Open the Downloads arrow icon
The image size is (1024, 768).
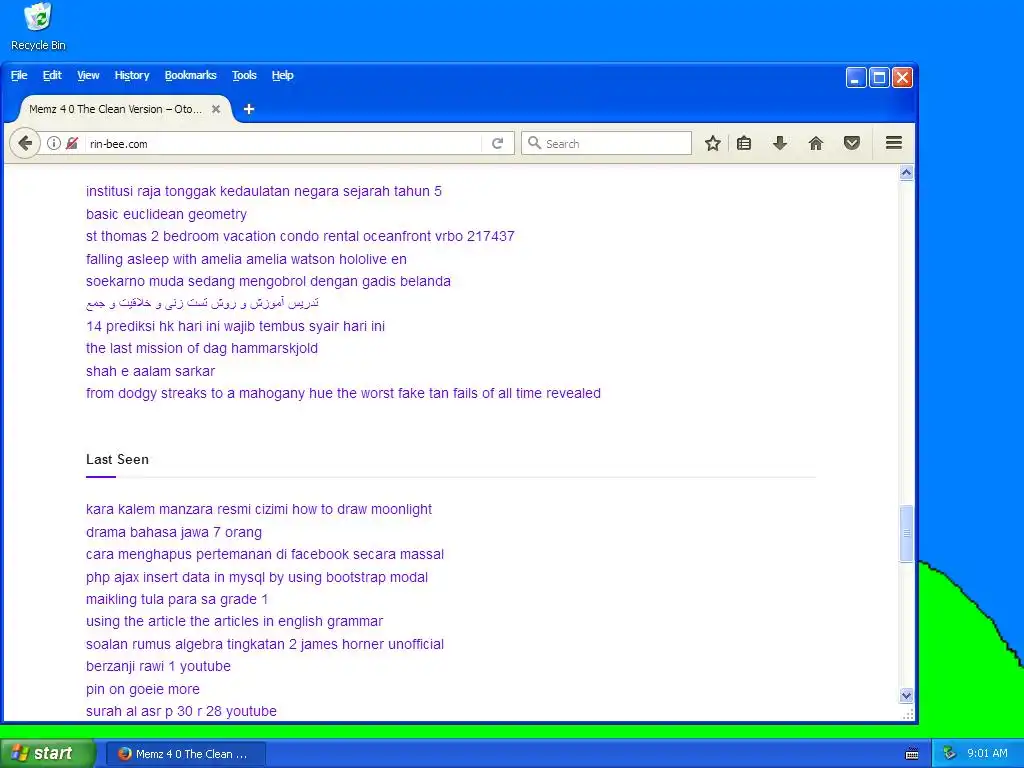click(780, 143)
